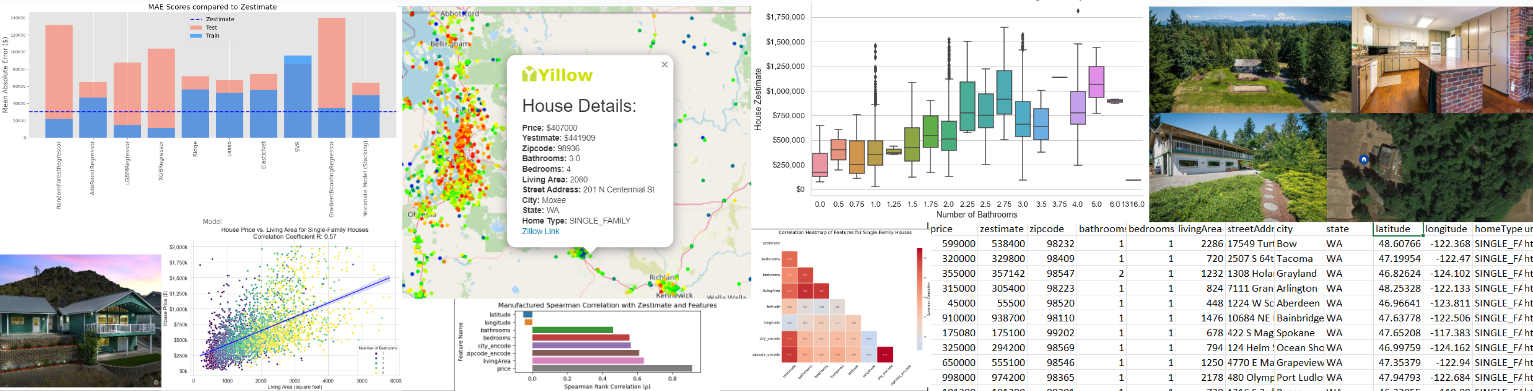Select the zipcode column header cell
This screenshot has width=1533, height=391.
tap(1052, 229)
